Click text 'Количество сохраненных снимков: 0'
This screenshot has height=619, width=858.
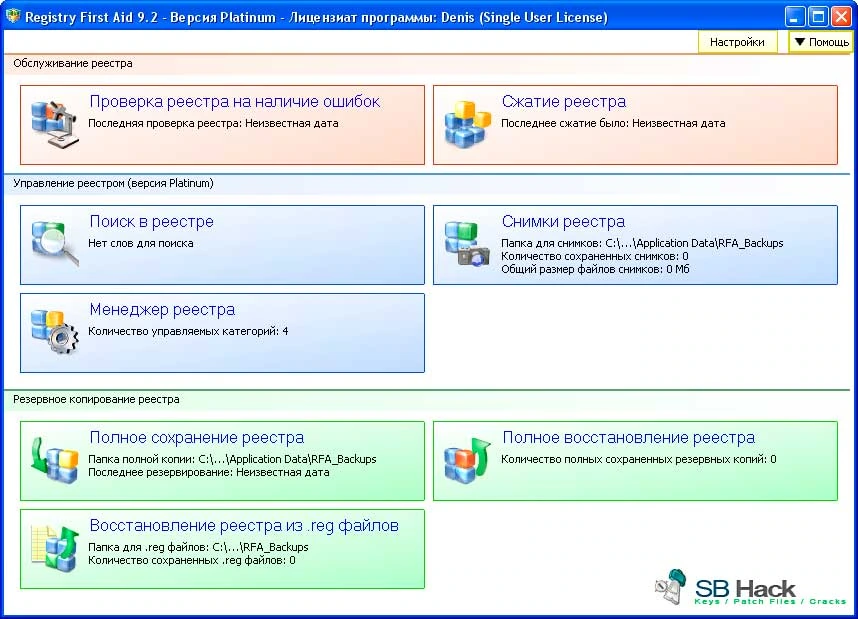pyautogui.click(x=595, y=256)
